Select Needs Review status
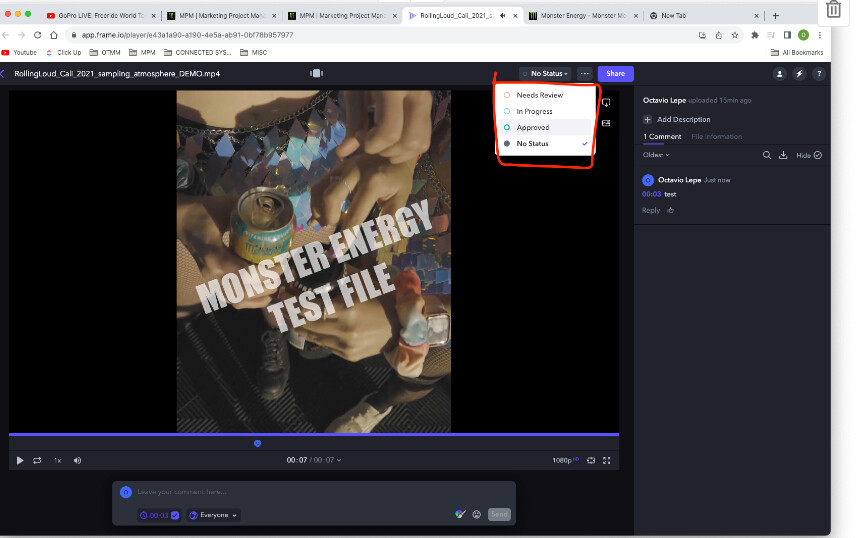This screenshot has height=538, width=857. 545,95
